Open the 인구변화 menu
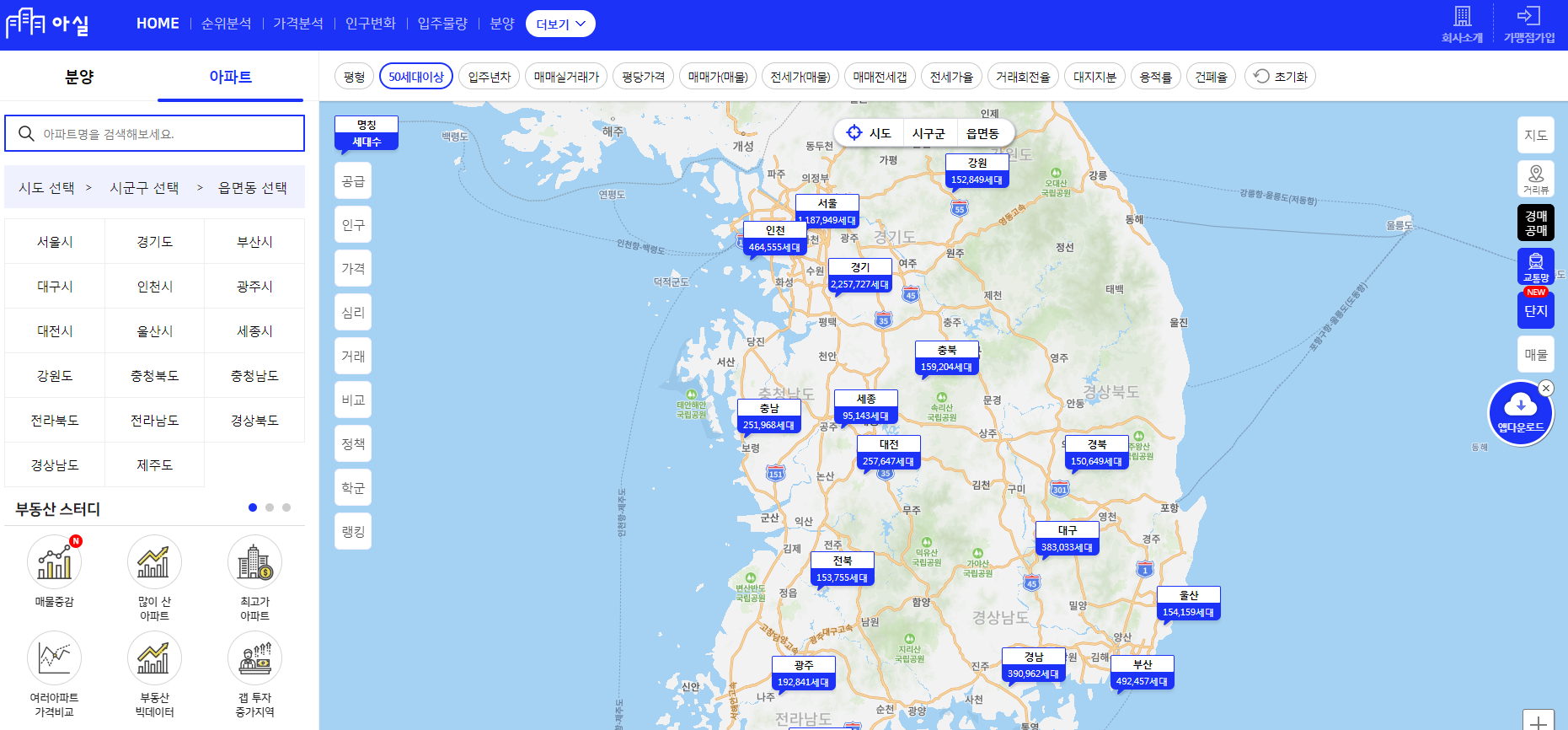Screen dimensions: 1568x730 [371, 24]
